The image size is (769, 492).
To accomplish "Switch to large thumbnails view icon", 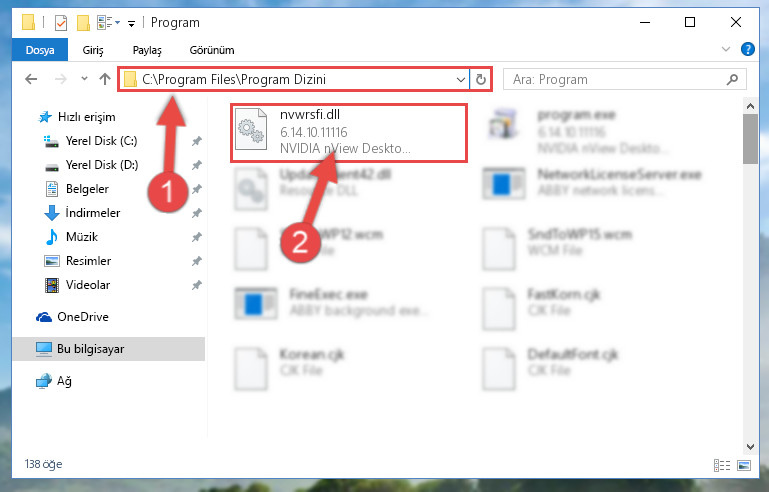I will pos(744,465).
